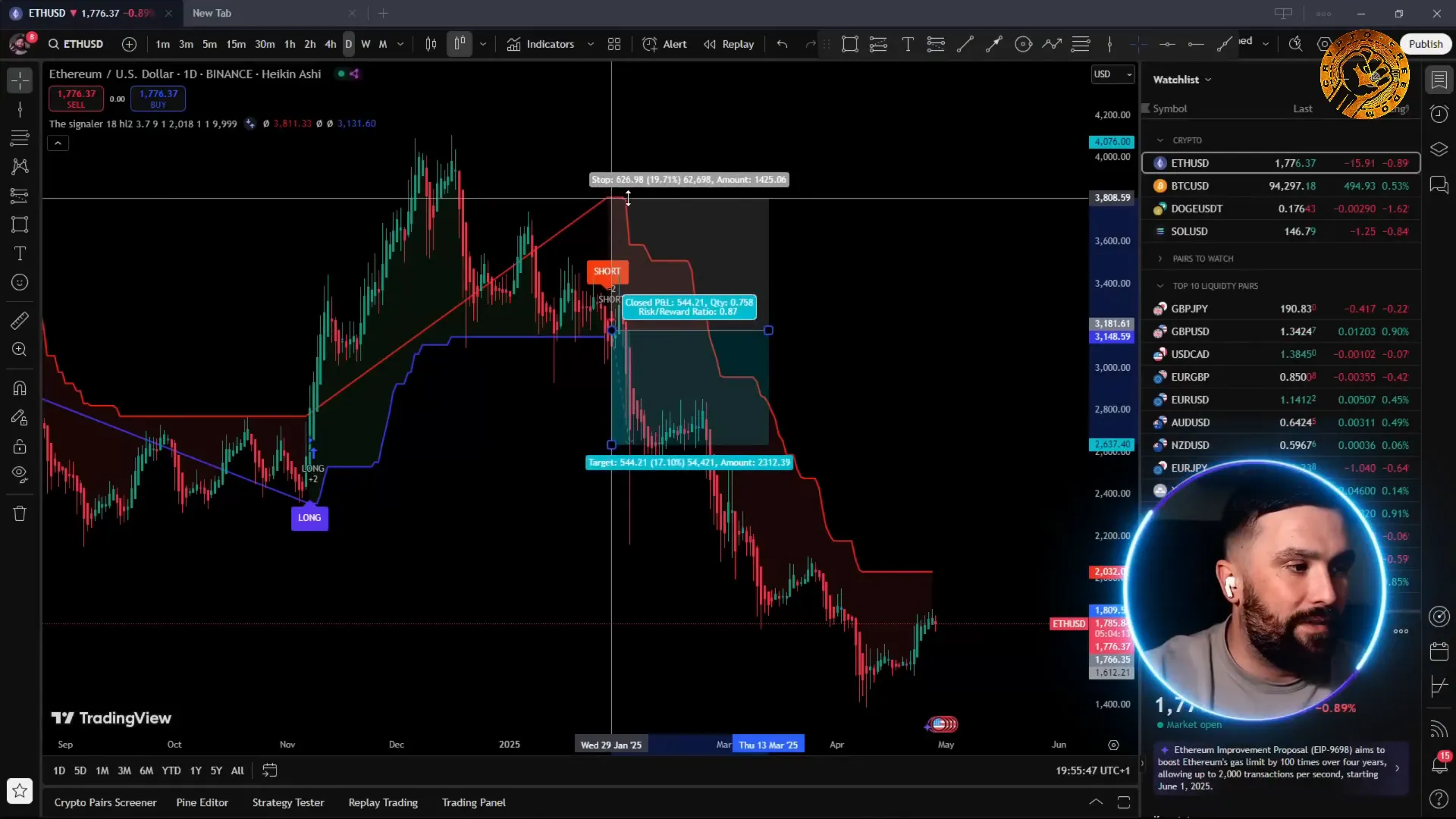Select the ruler measure tool
The height and width of the screenshot is (819, 1456).
click(x=20, y=321)
